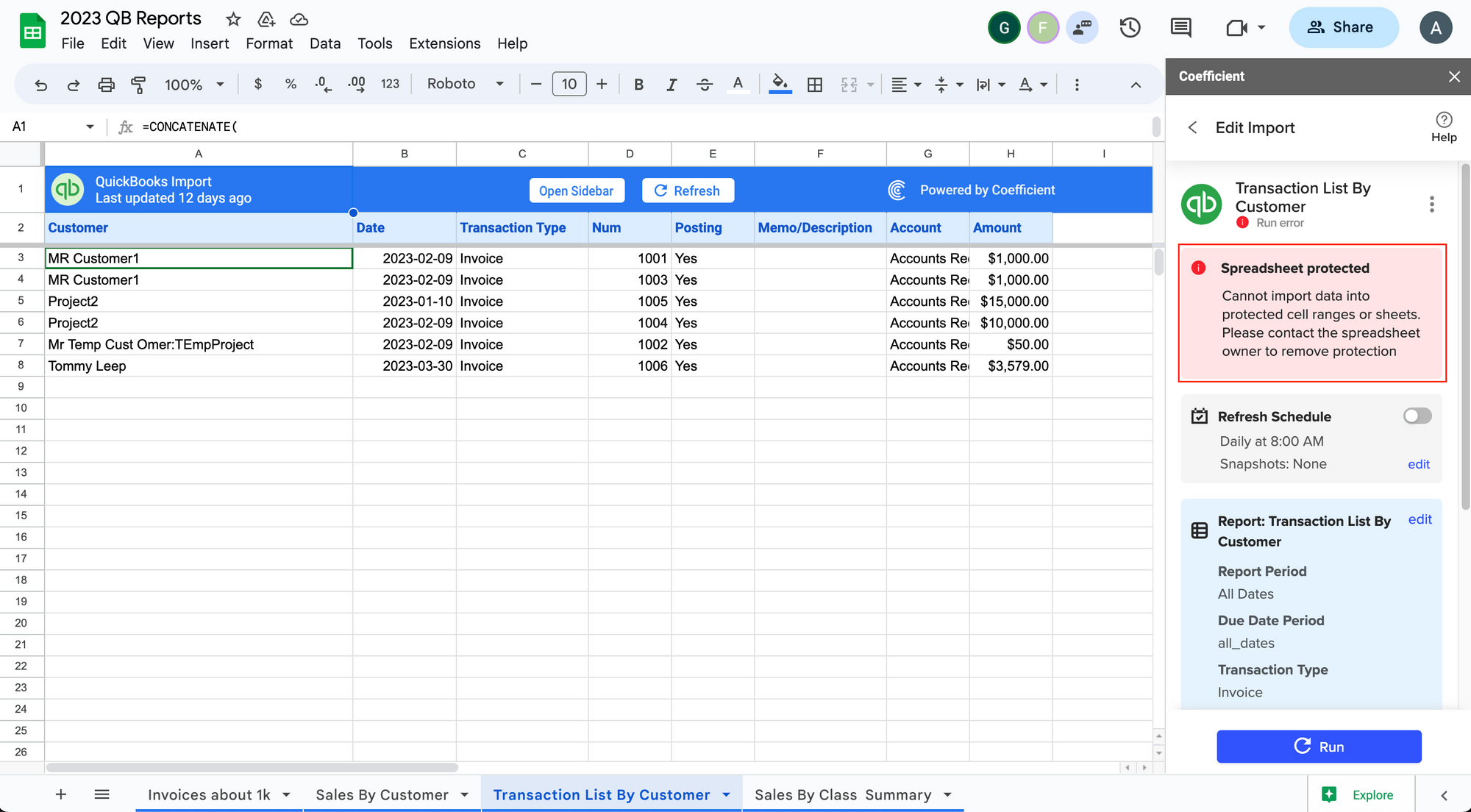Viewport: 1471px width, 812px height.
Task: Open text color picker
Action: [738, 85]
